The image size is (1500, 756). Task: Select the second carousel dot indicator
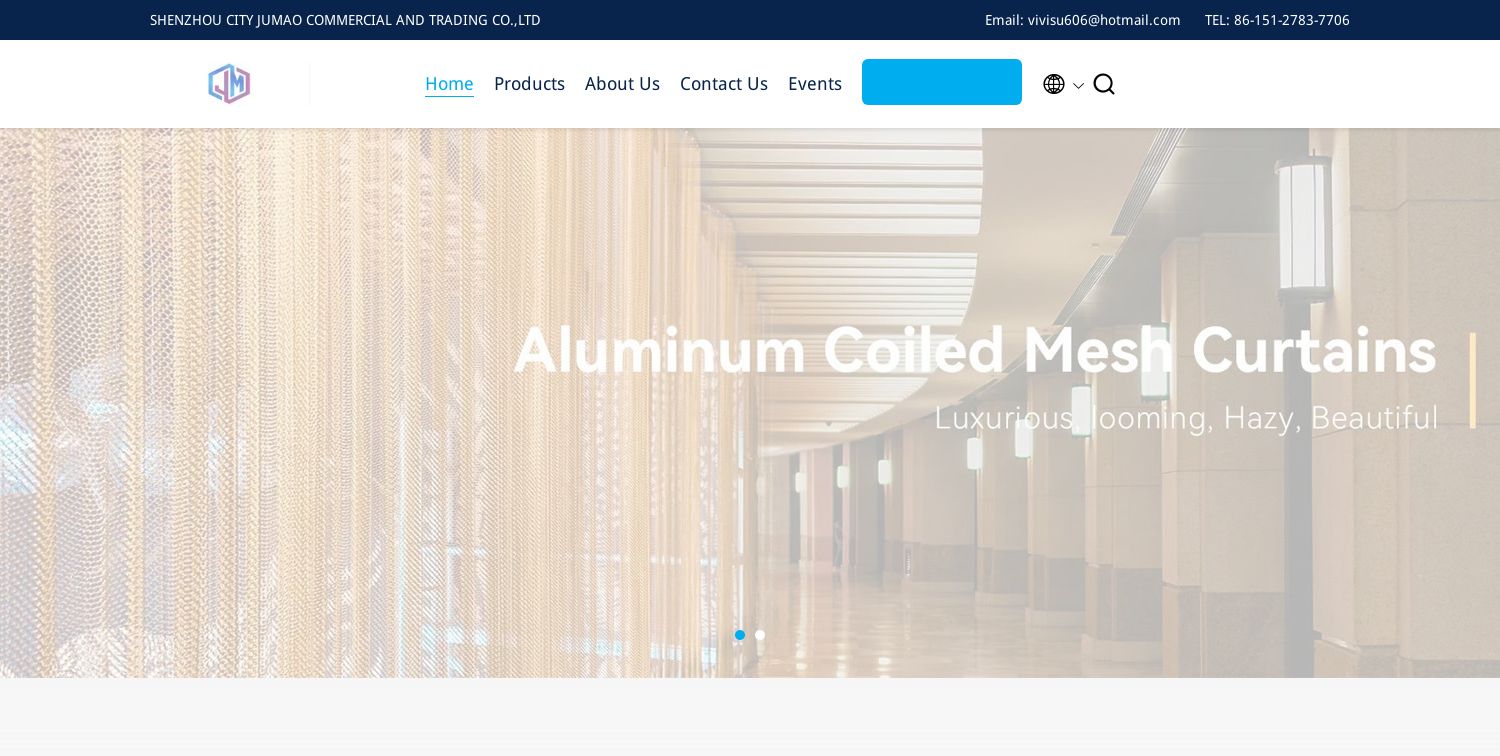pyautogui.click(x=760, y=635)
